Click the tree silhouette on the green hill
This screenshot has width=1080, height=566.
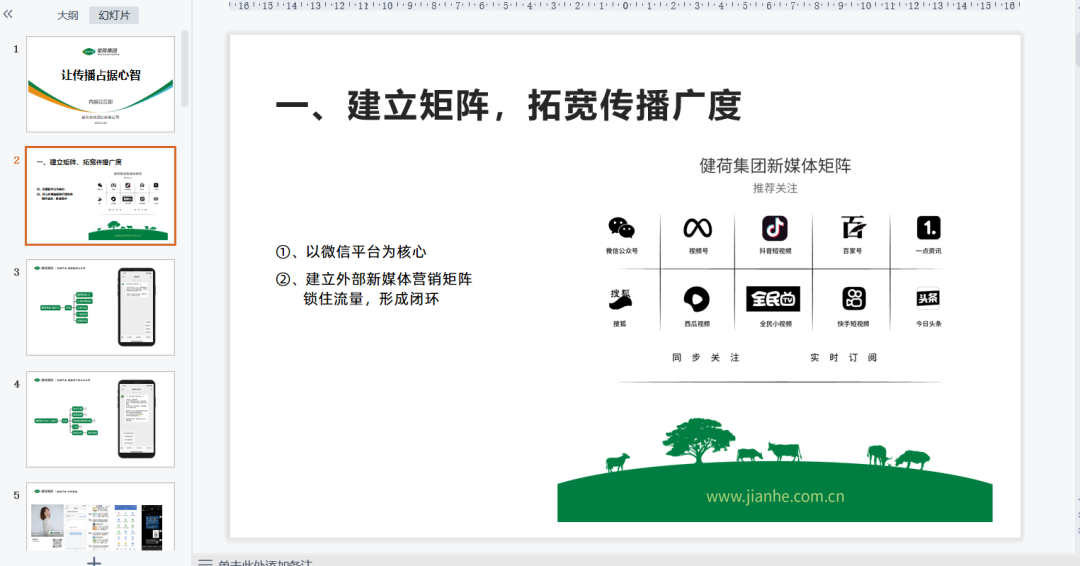coord(698,441)
